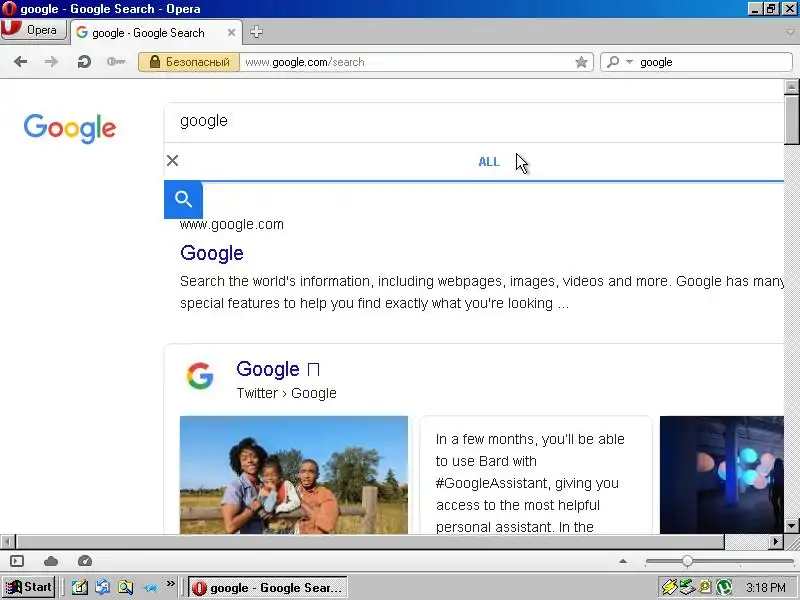This screenshot has width=800, height=600.
Task: Click third quick launch magnifier folder icon
Action: tap(126, 588)
